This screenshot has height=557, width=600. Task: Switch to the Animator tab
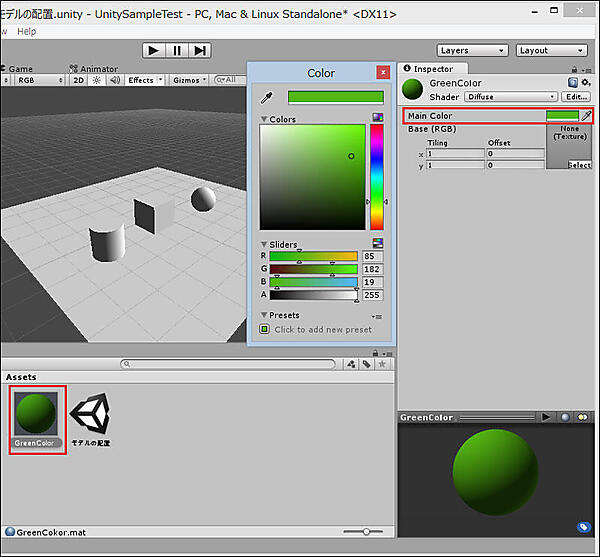pyautogui.click(x=94, y=69)
